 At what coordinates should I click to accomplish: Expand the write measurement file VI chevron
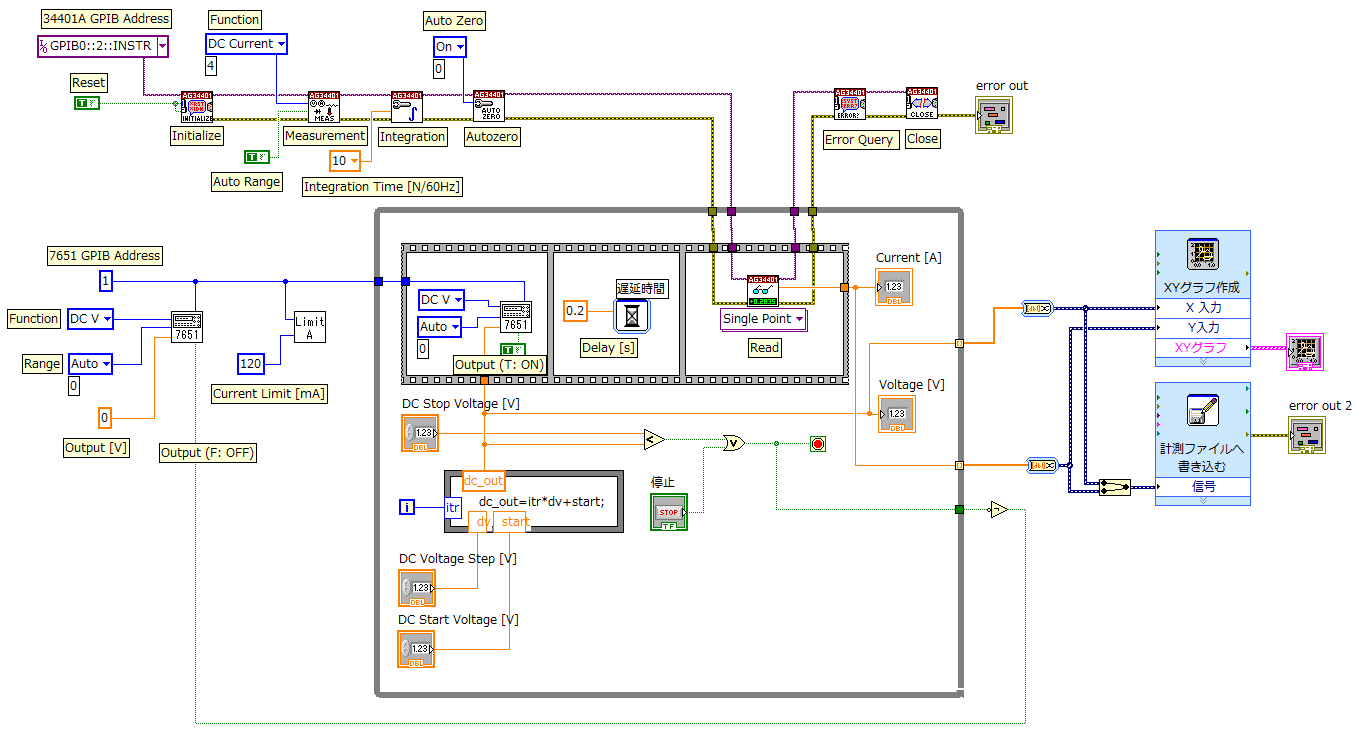click(x=1203, y=500)
